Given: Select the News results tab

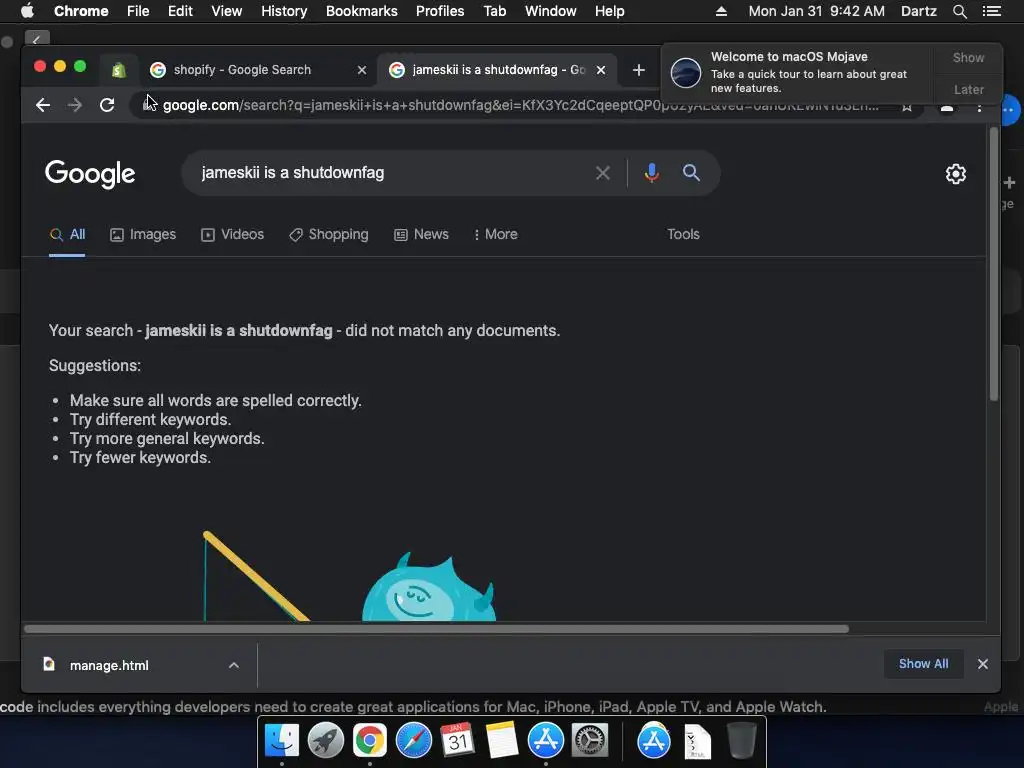Looking at the screenshot, I should [x=421, y=234].
